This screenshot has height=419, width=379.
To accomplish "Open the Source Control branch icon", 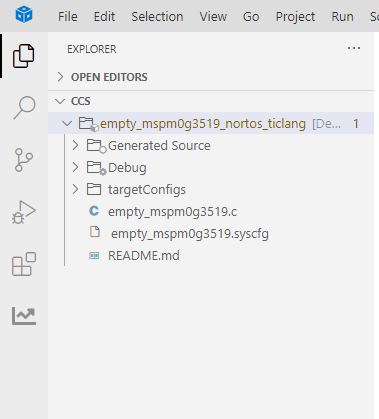I will point(24,160).
